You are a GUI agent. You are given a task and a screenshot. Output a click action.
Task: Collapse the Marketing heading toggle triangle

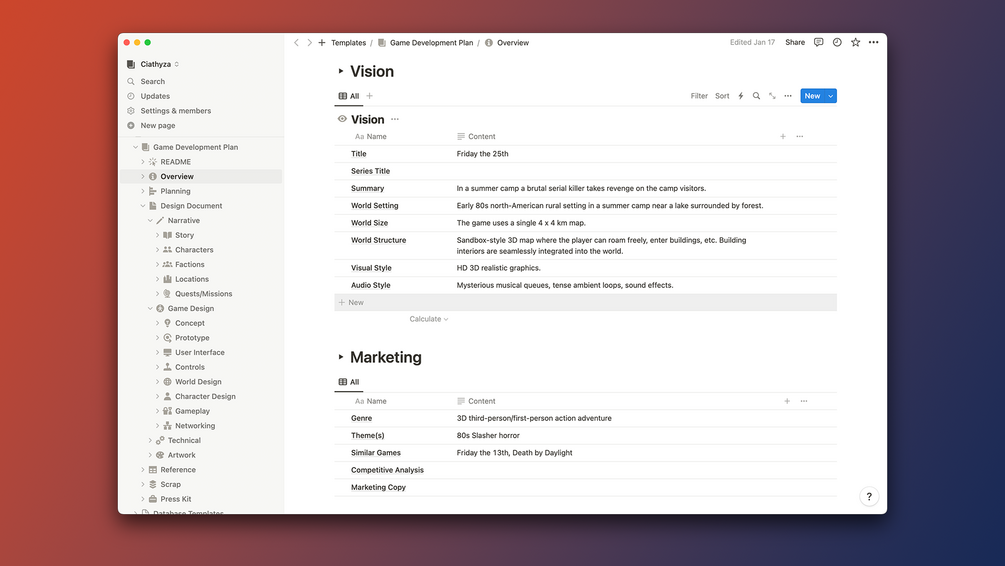click(341, 357)
